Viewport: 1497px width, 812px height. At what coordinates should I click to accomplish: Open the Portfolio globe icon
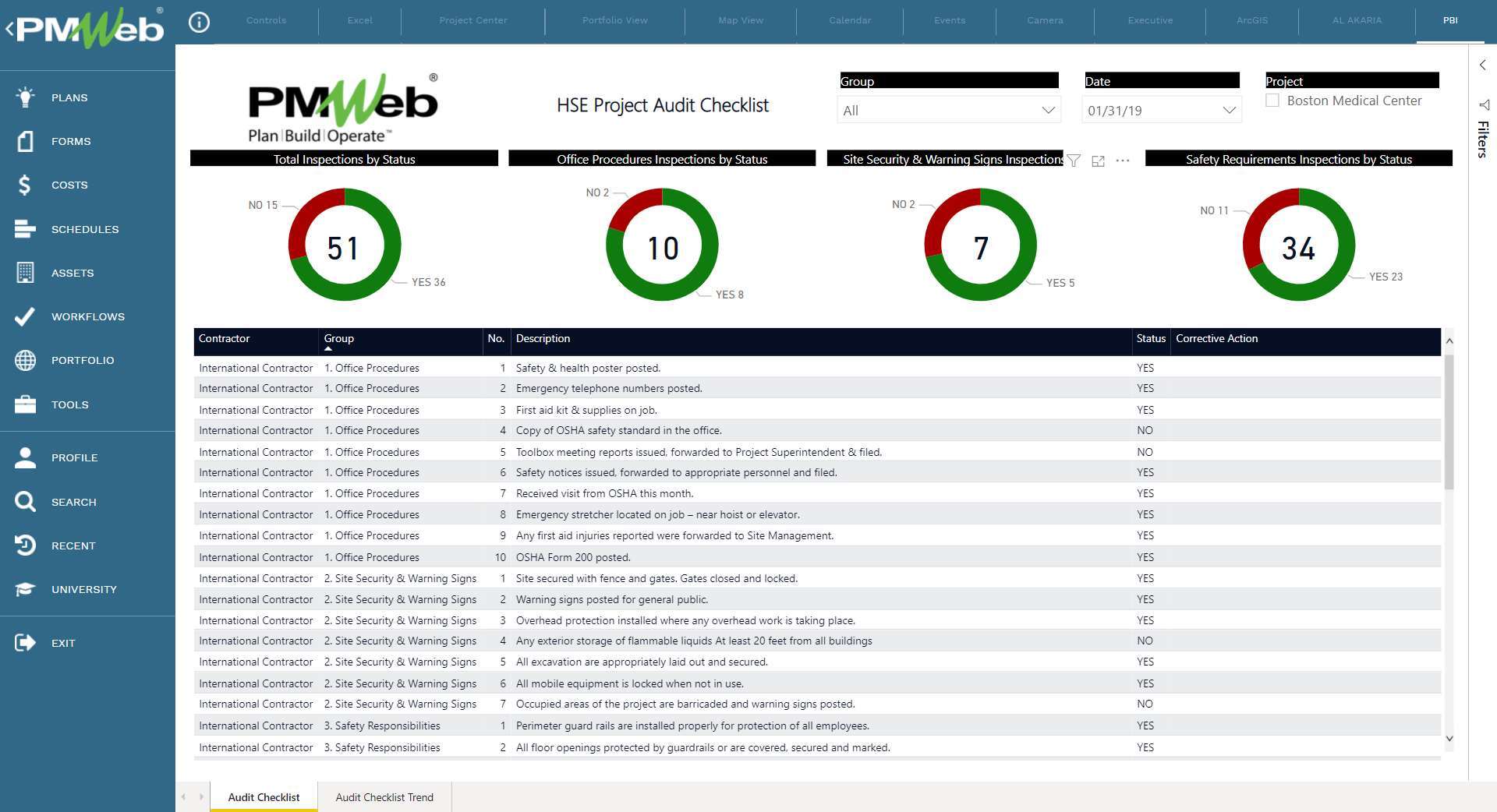coord(25,360)
